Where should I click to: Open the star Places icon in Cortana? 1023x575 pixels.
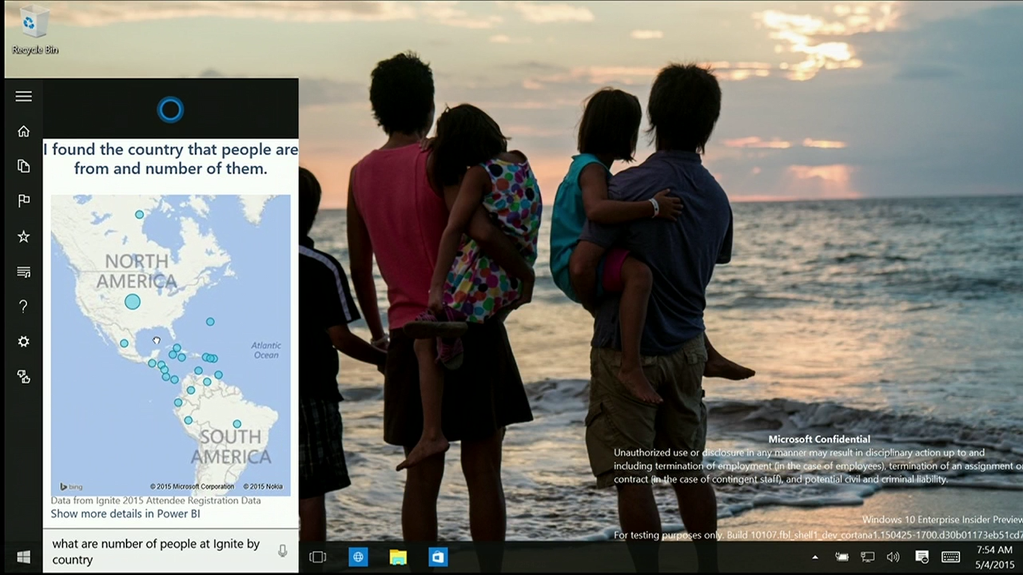[23, 236]
